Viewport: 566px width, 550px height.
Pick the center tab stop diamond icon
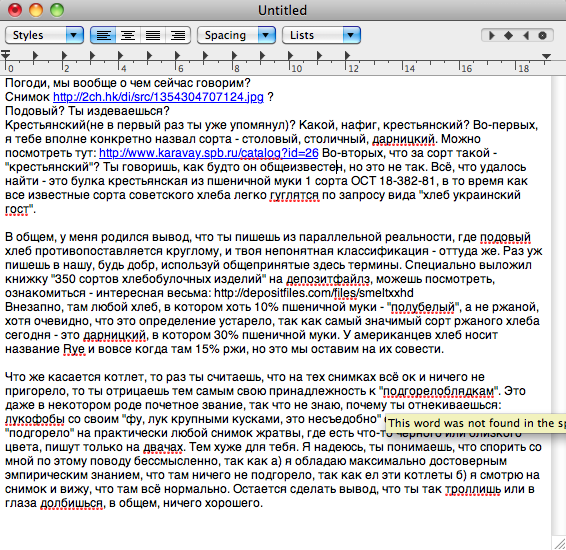pos(508,35)
